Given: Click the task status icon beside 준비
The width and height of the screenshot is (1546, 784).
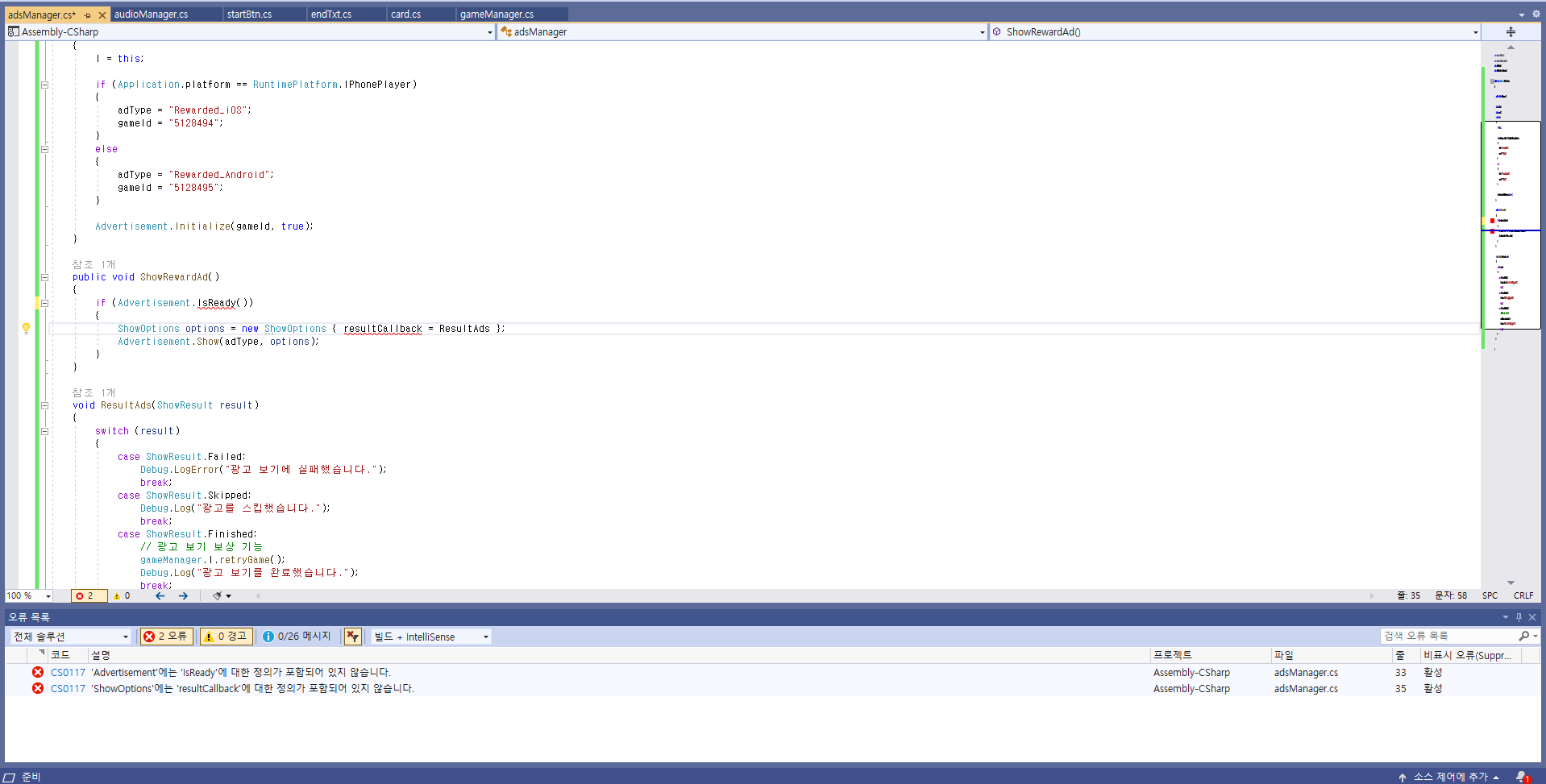Looking at the screenshot, I should tap(10, 777).
